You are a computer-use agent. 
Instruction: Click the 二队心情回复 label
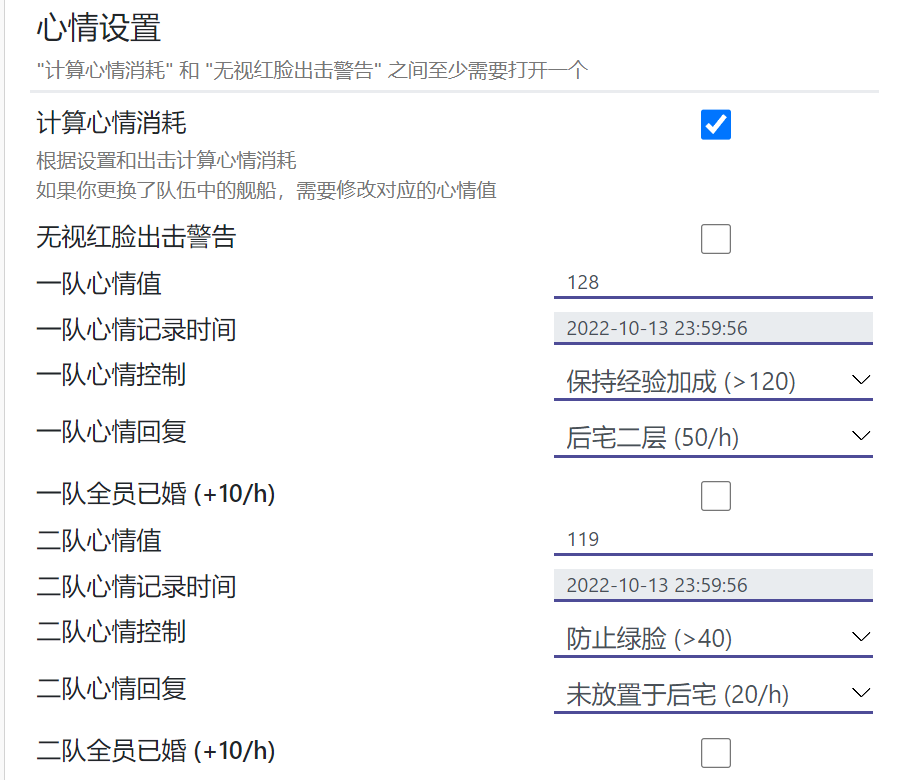[x=111, y=688]
